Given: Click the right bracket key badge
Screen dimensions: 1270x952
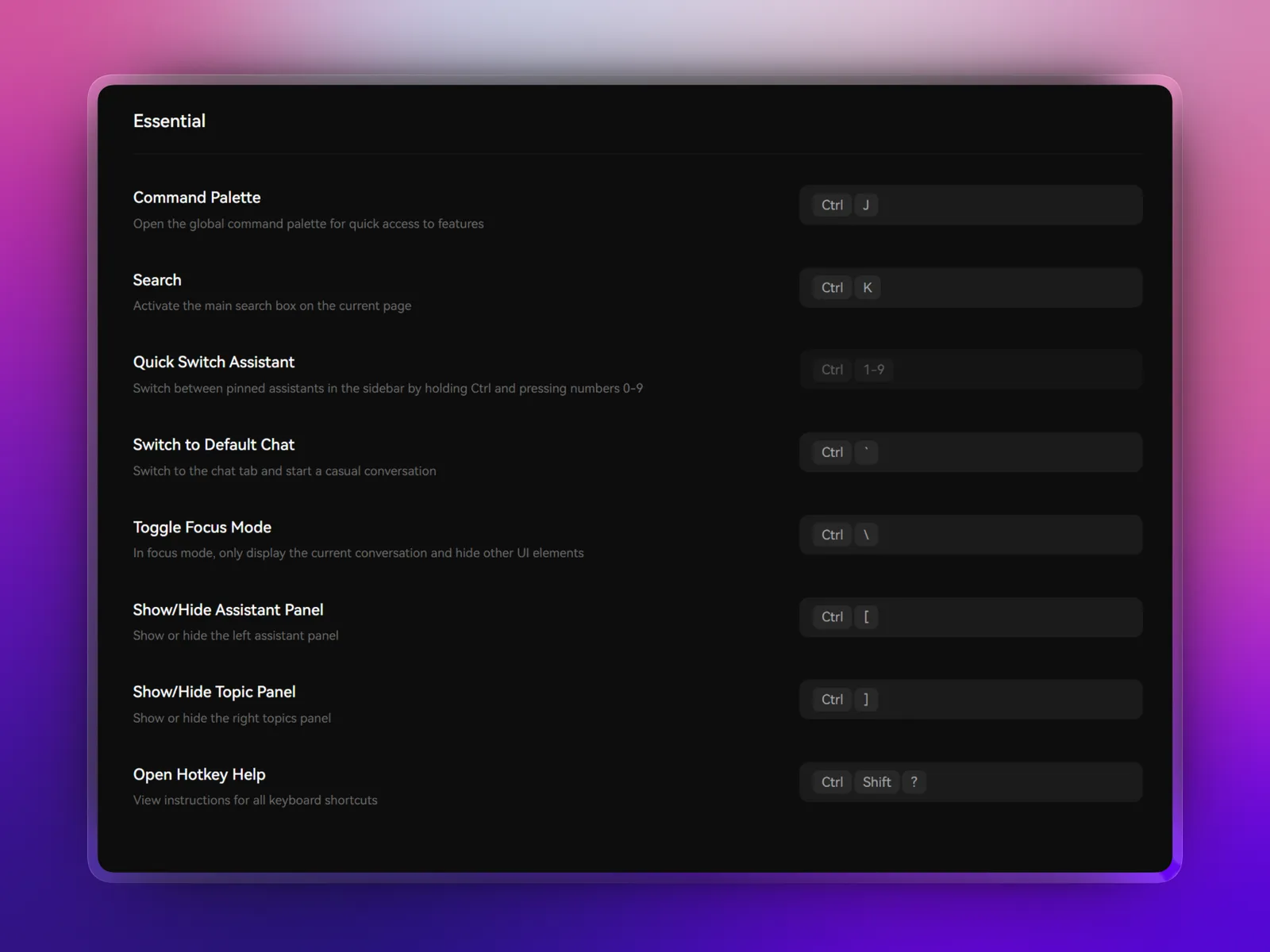Looking at the screenshot, I should (x=866, y=700).
